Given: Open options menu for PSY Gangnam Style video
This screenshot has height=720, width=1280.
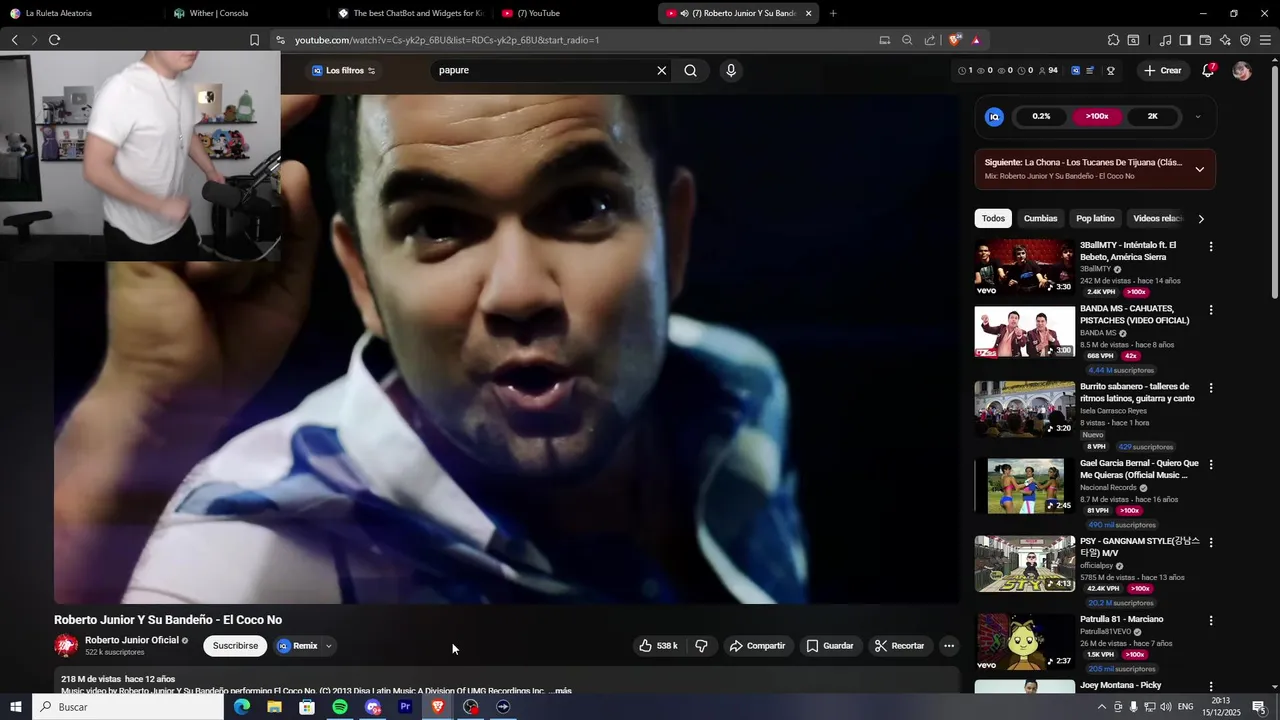Looking at the screenshot, I should coord(1211,543).
